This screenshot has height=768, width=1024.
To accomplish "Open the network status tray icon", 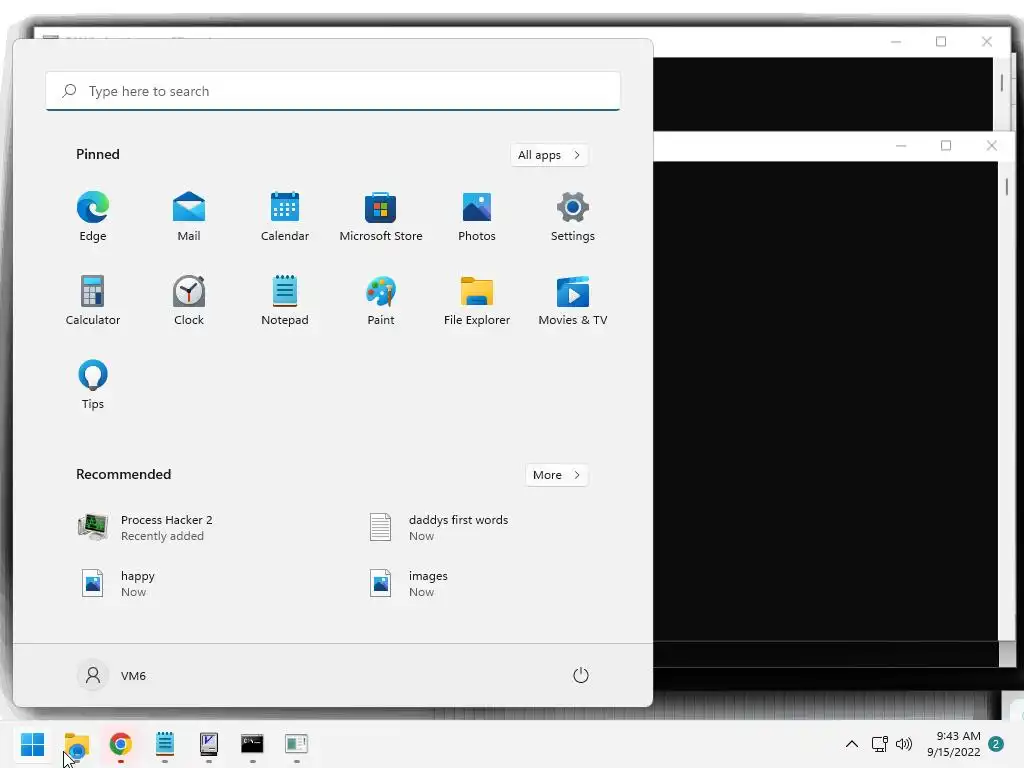I will point(879,744).
